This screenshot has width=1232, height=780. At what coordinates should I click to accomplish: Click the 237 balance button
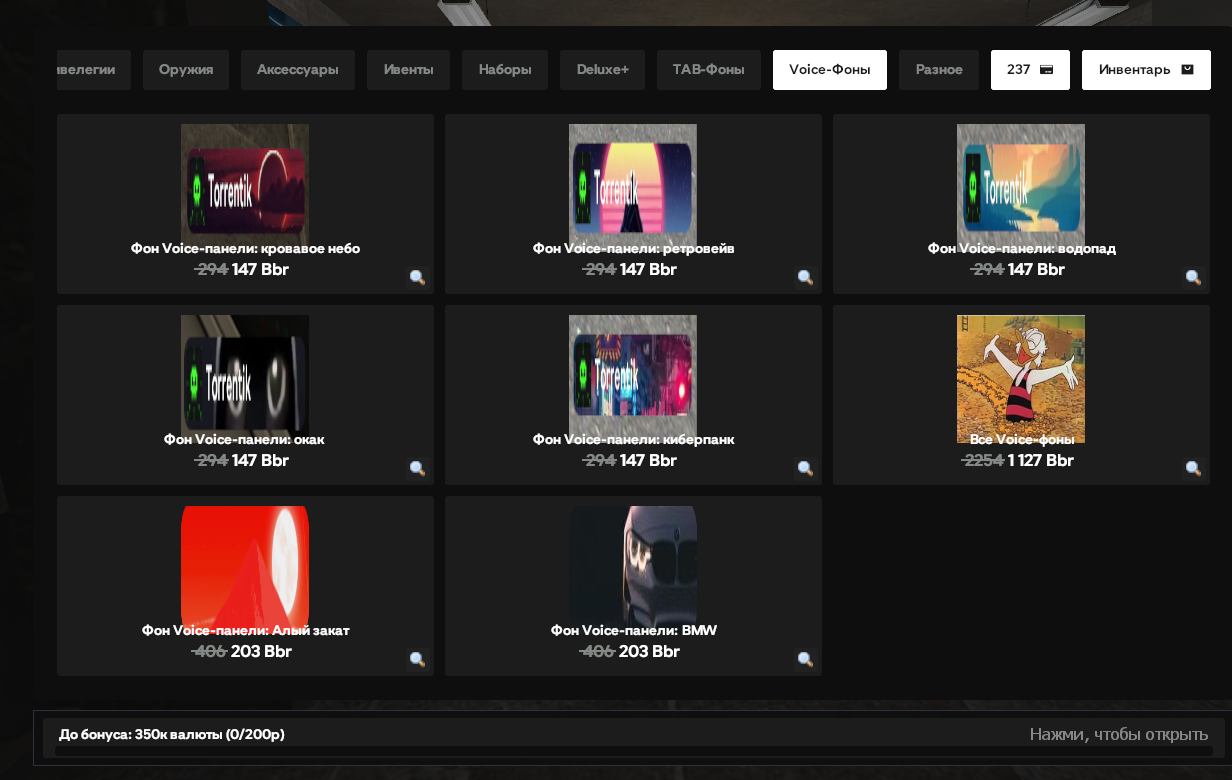(x=1030, y=70)
